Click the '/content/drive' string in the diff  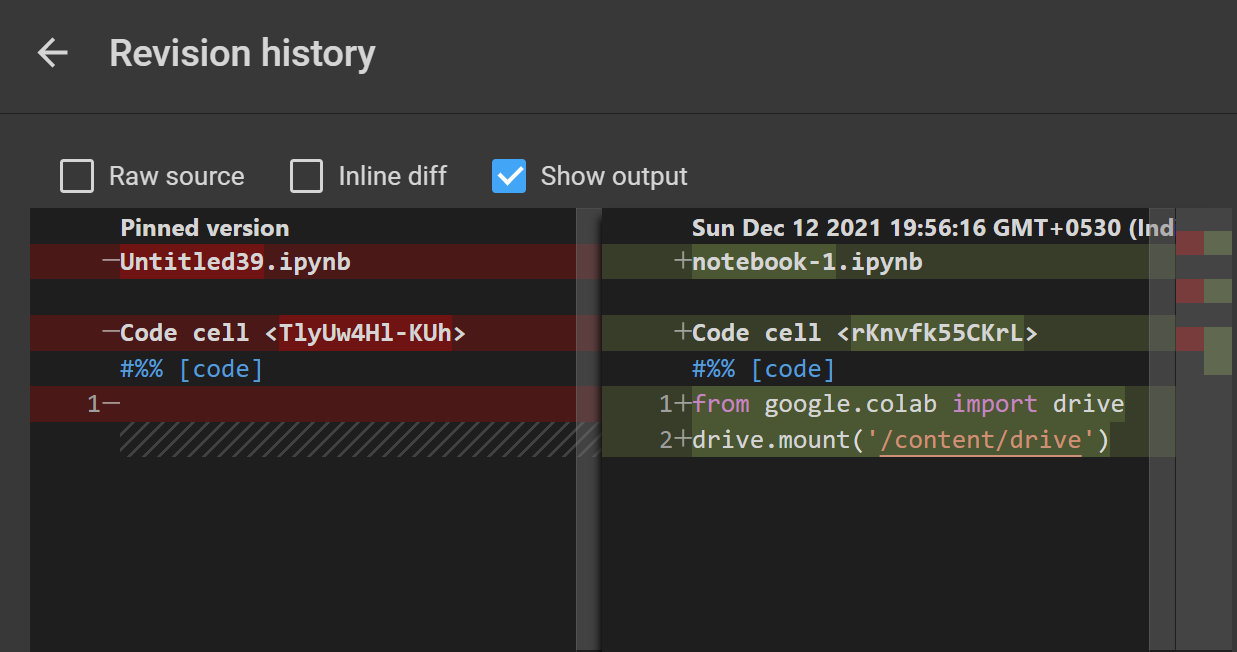click(980, 440)
